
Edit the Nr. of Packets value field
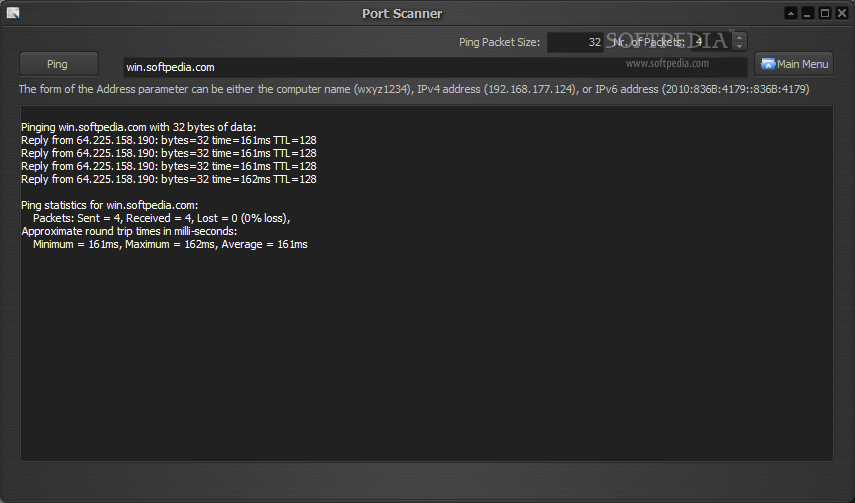(x=711, y=42)
